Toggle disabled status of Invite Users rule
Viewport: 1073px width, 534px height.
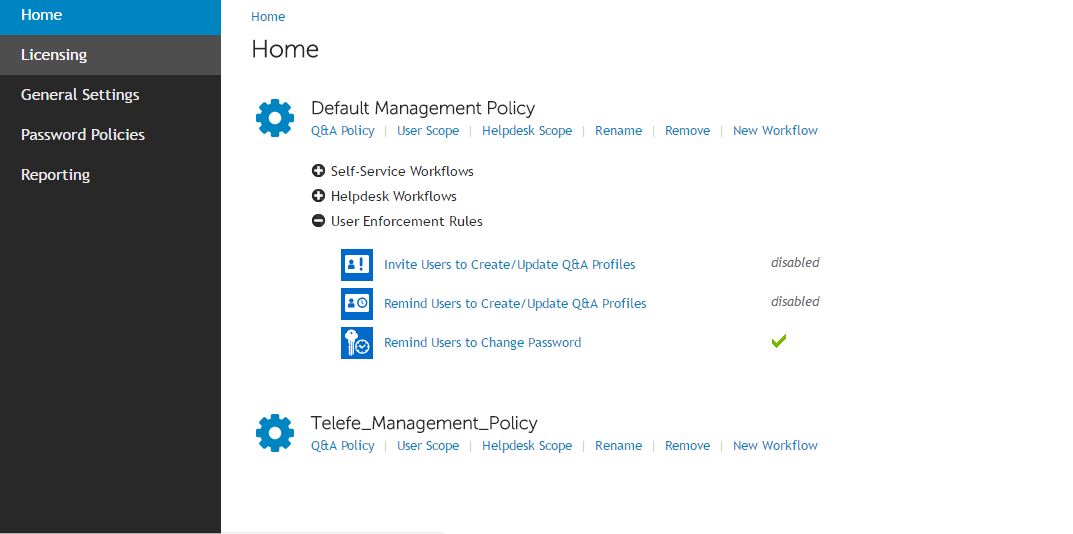click(x=795, y=263)
